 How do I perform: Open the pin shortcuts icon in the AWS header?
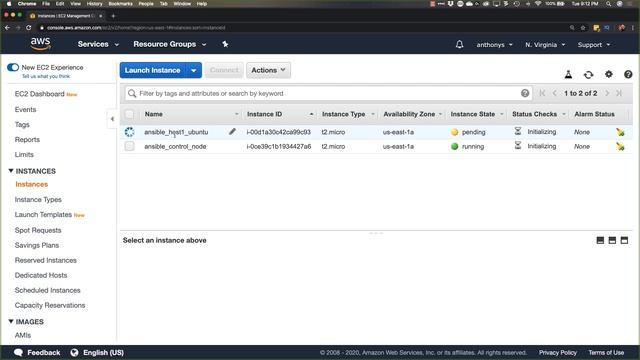pos(225,44)
